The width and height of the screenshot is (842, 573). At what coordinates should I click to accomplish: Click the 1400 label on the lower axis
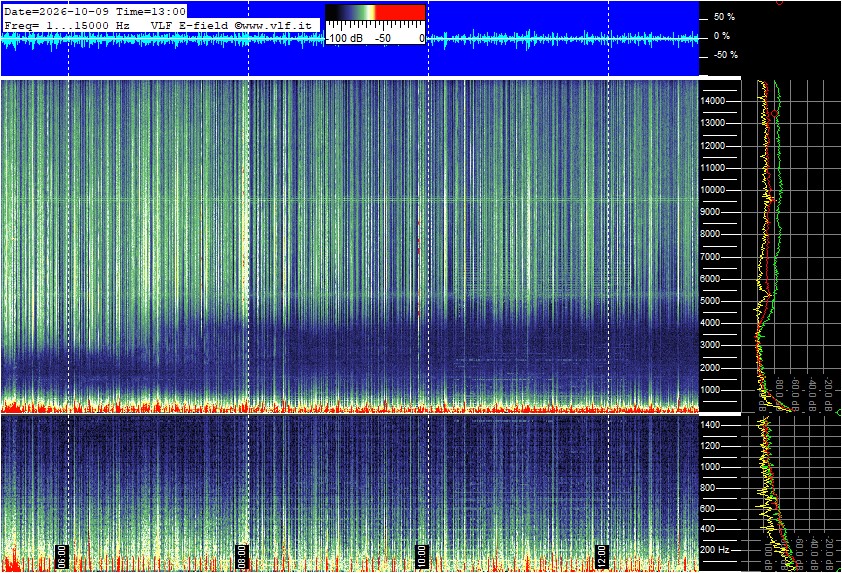coord(710,425)
